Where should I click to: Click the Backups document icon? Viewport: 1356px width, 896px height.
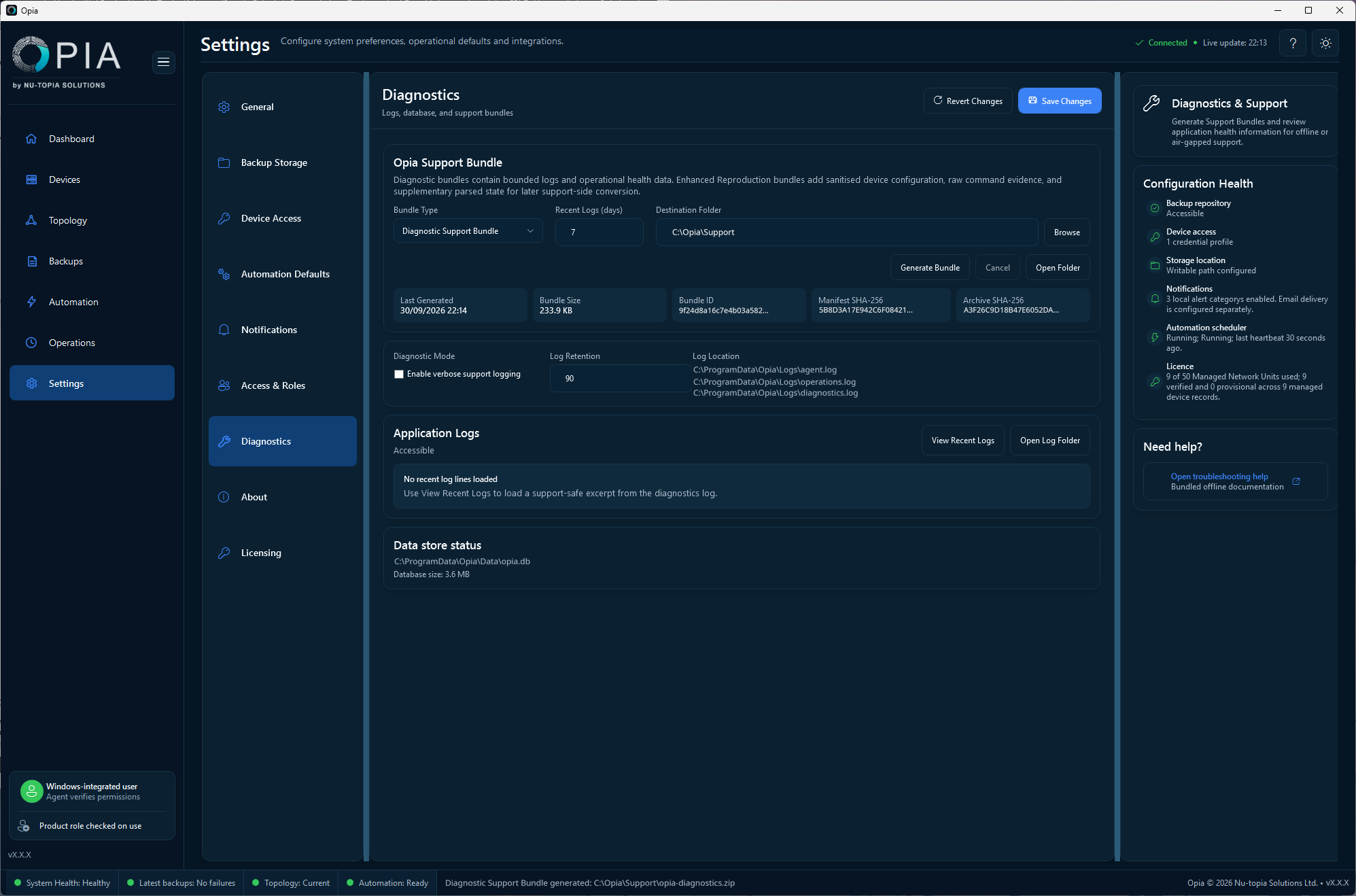pos(31,261)
